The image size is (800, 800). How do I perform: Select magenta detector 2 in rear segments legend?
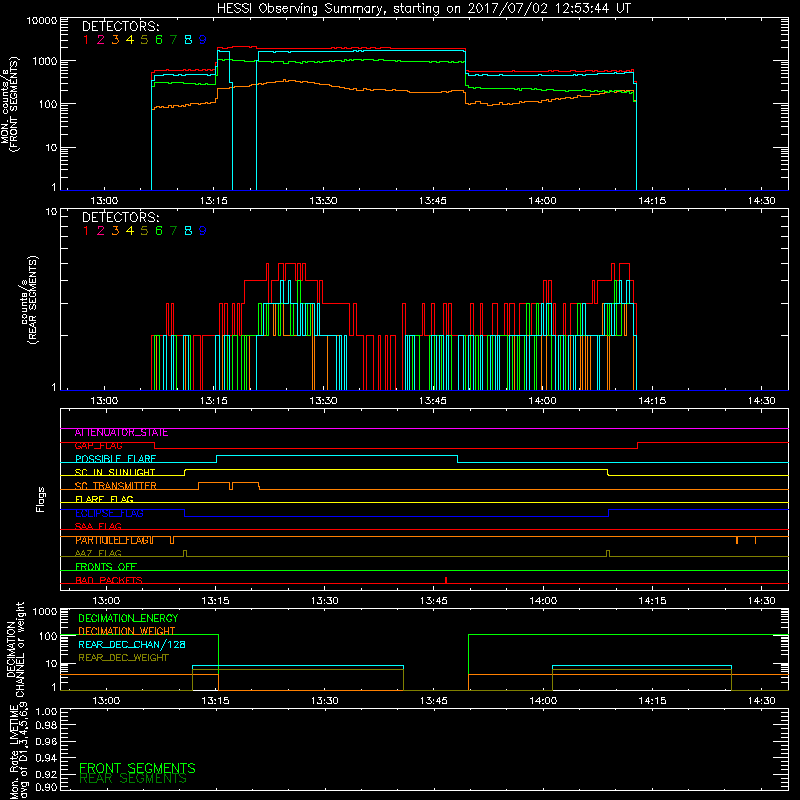tap(101, 231)
